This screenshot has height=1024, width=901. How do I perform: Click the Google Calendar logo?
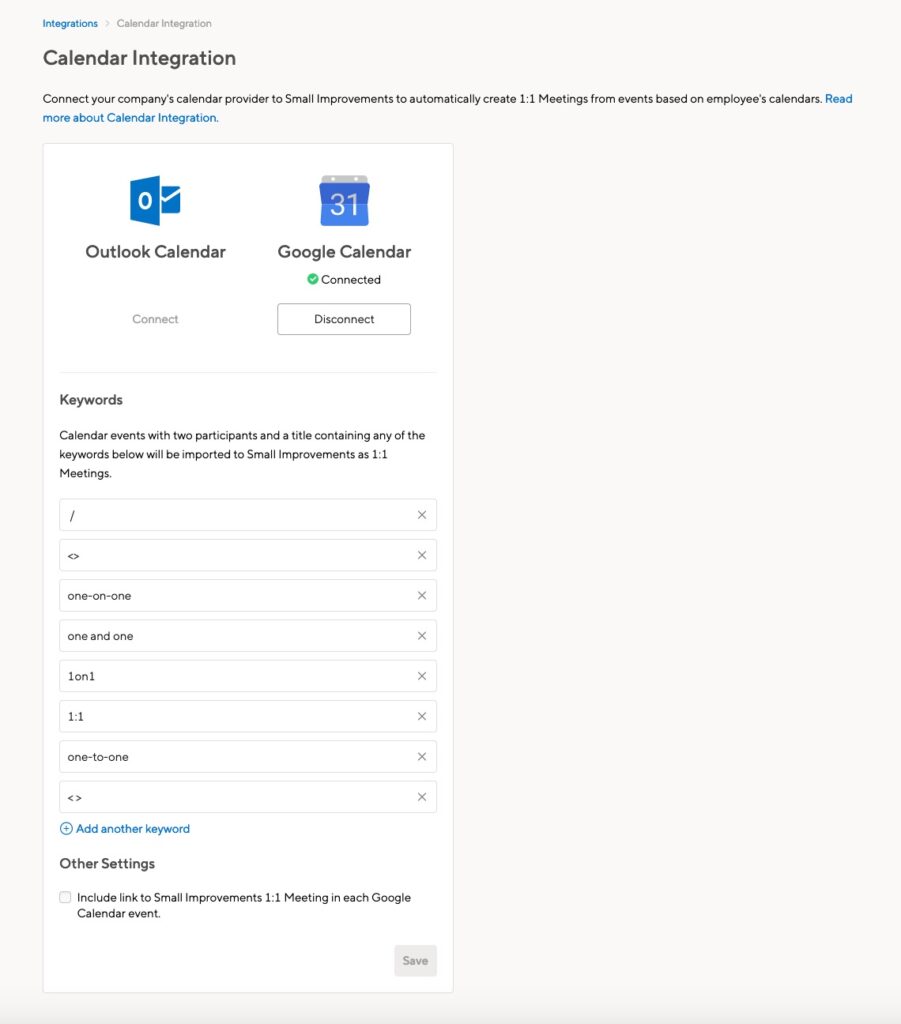pos(344,200)
